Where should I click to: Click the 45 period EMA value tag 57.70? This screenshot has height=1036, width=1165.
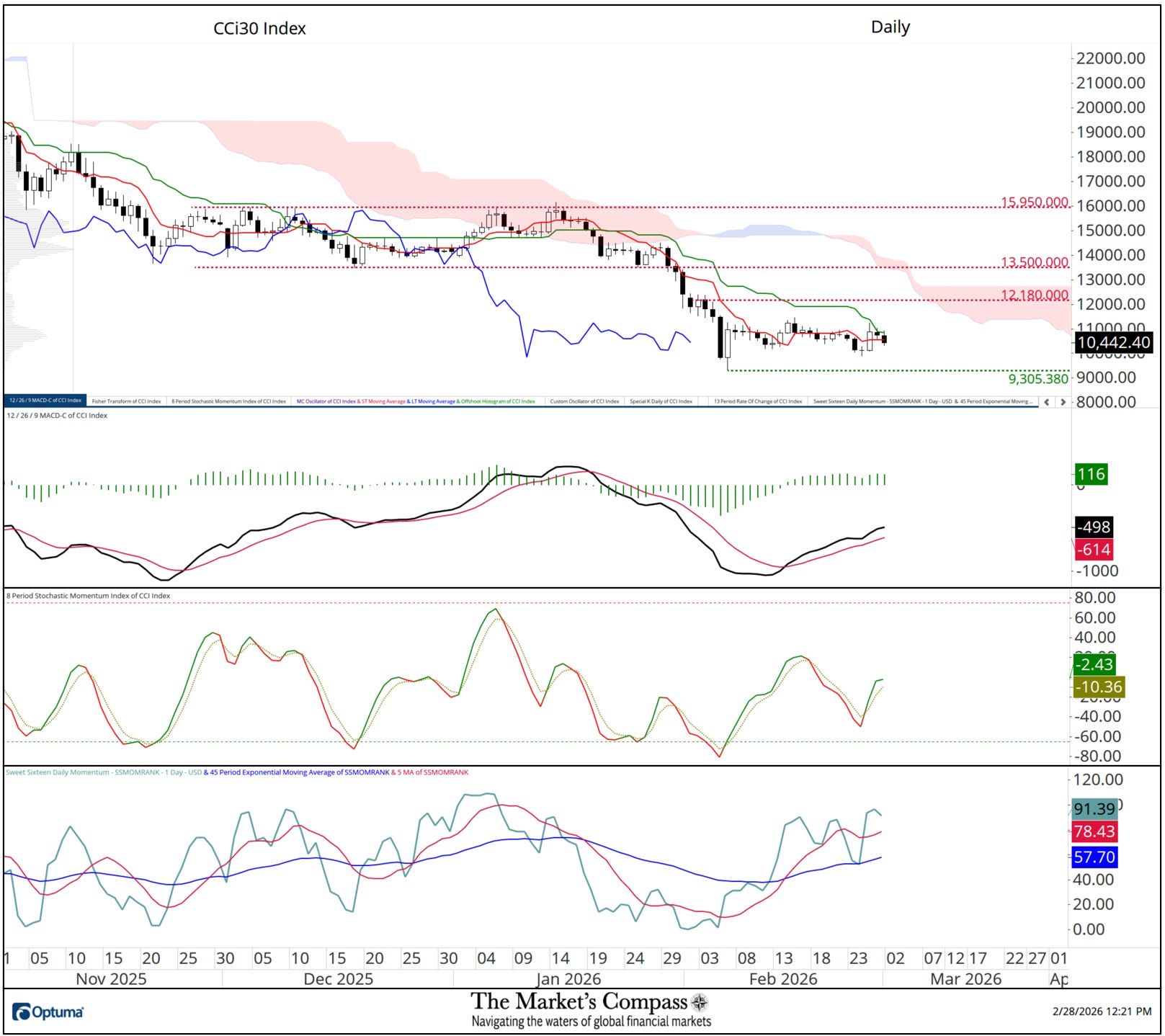point(1094,857)
